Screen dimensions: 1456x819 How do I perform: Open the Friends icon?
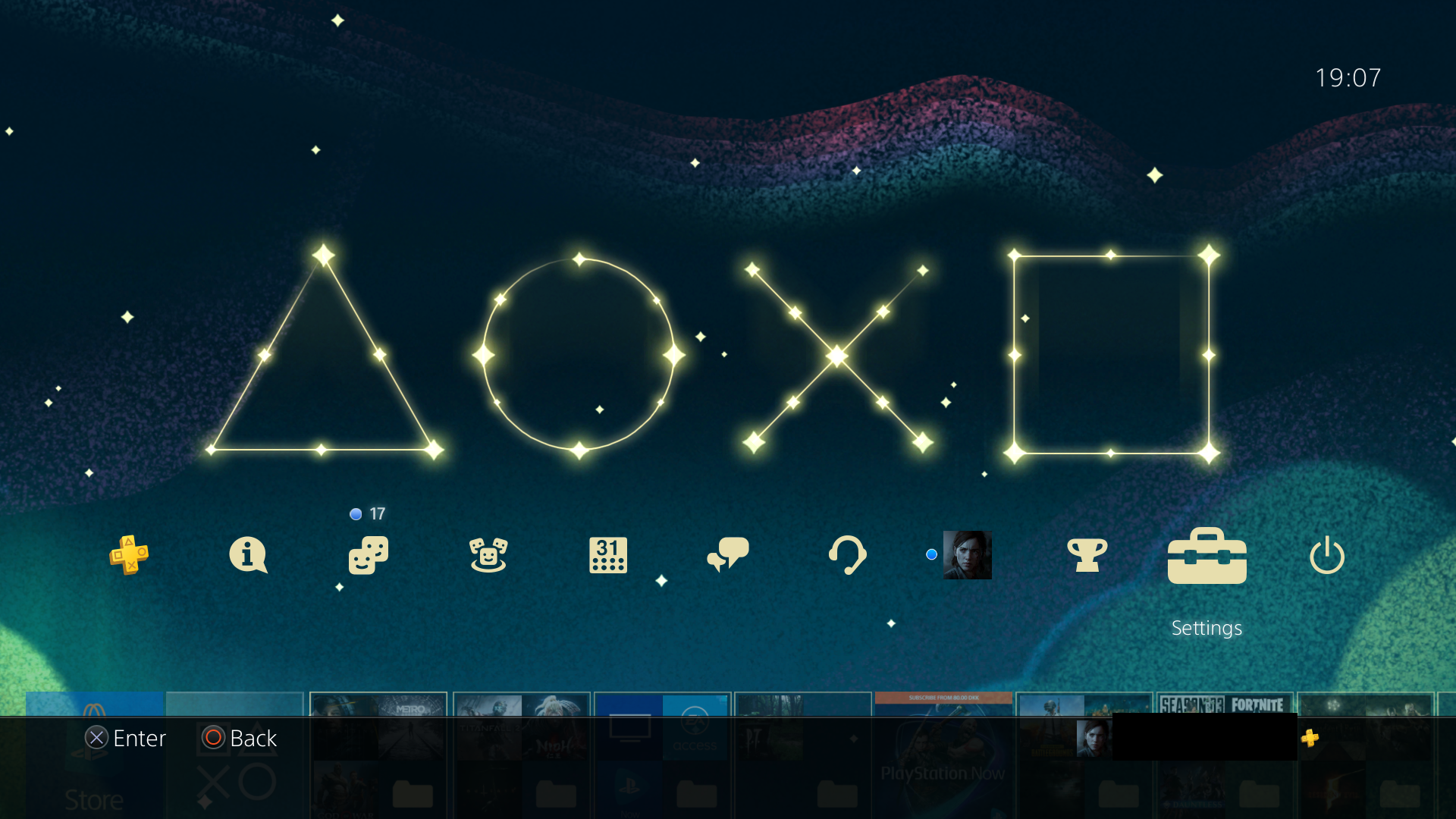click(368, 556)
